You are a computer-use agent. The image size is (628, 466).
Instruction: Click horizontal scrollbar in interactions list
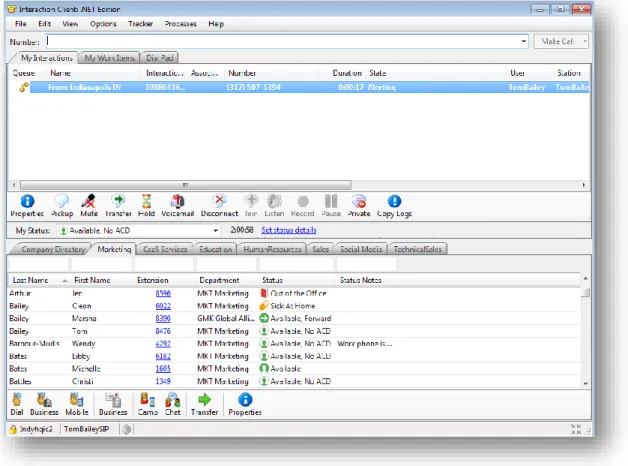point(186,185)
